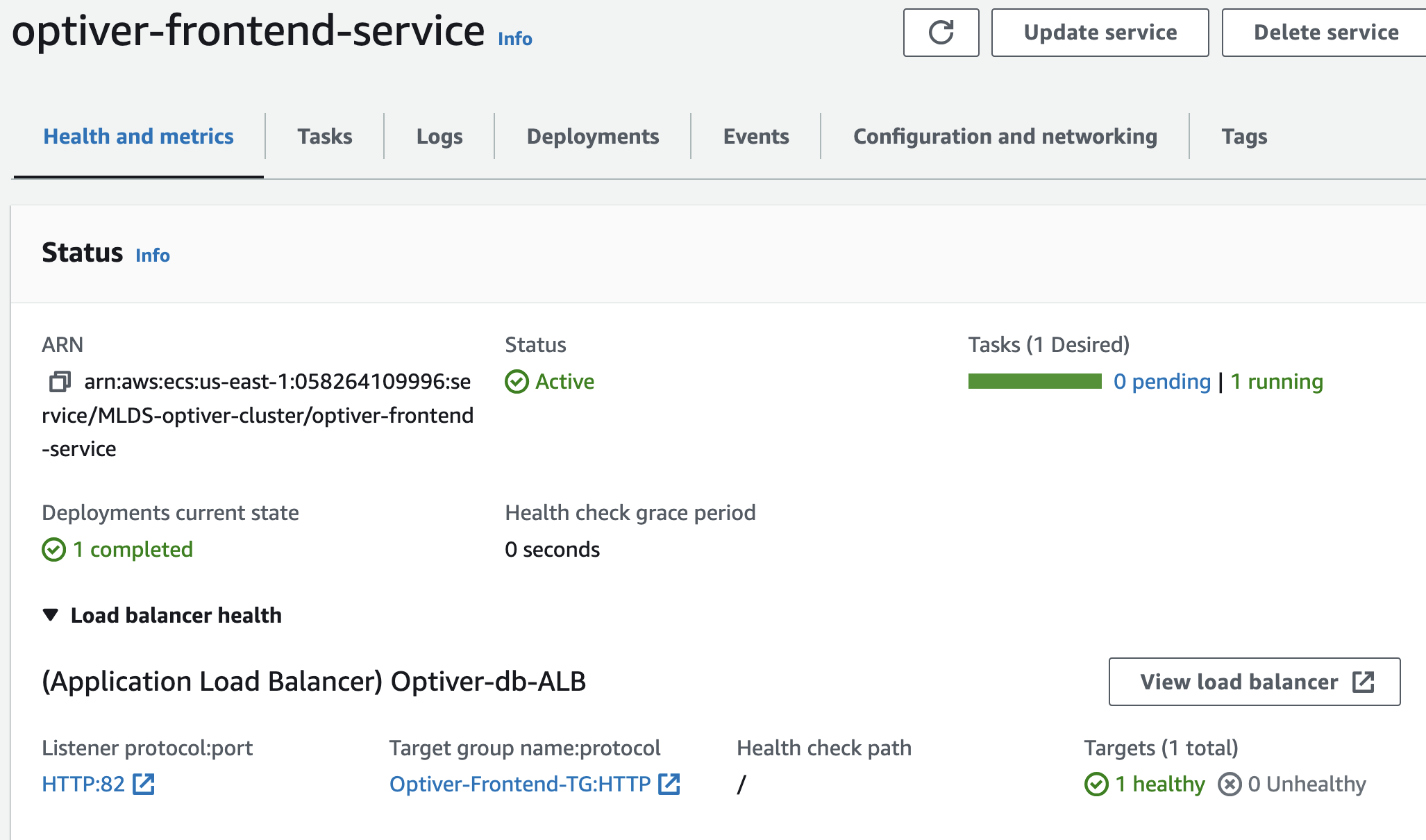
Task: Click Update service button
Action: [1100, 33]
